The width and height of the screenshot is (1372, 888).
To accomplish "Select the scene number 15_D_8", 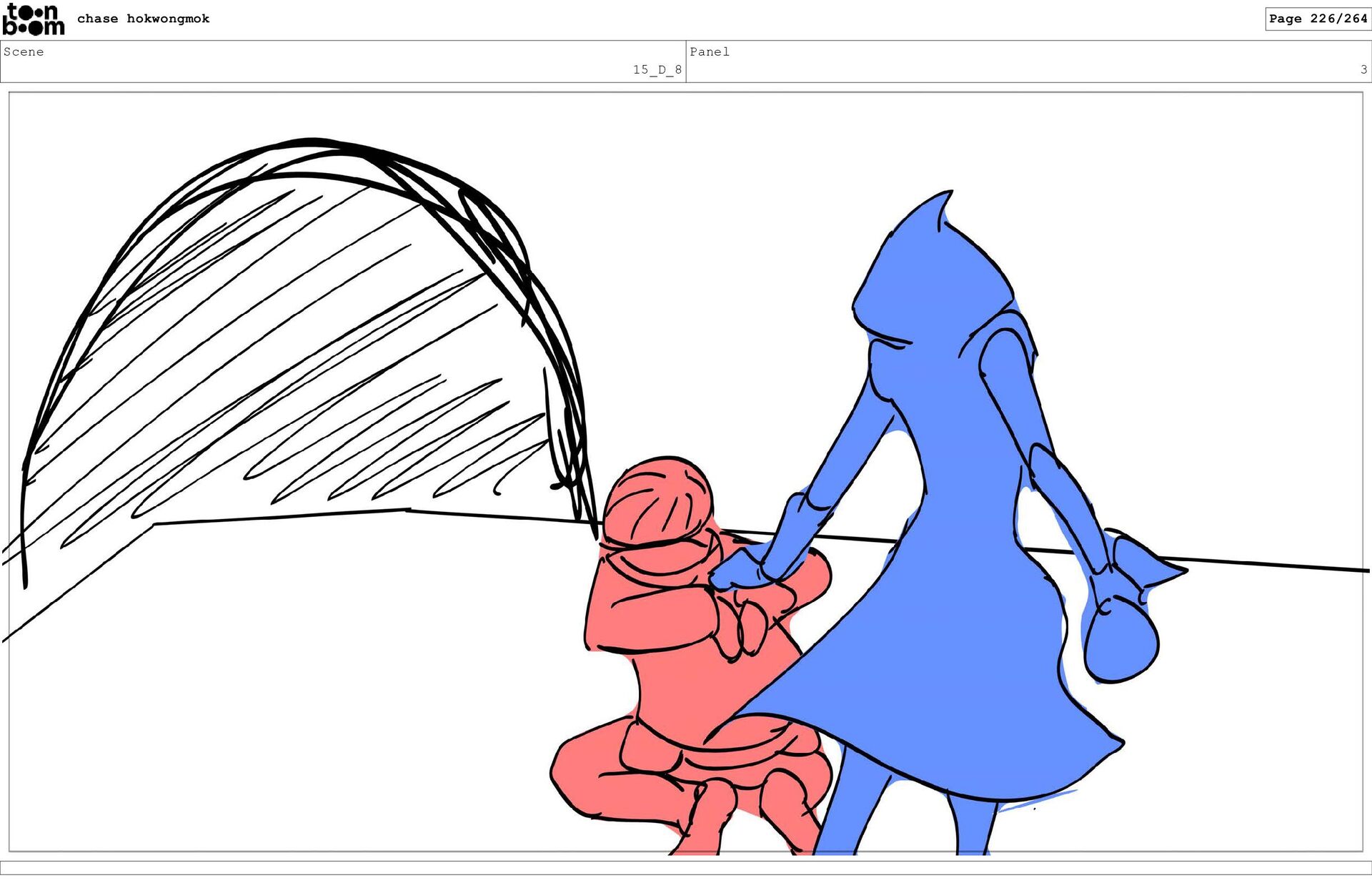I will [x=657, y=69].
